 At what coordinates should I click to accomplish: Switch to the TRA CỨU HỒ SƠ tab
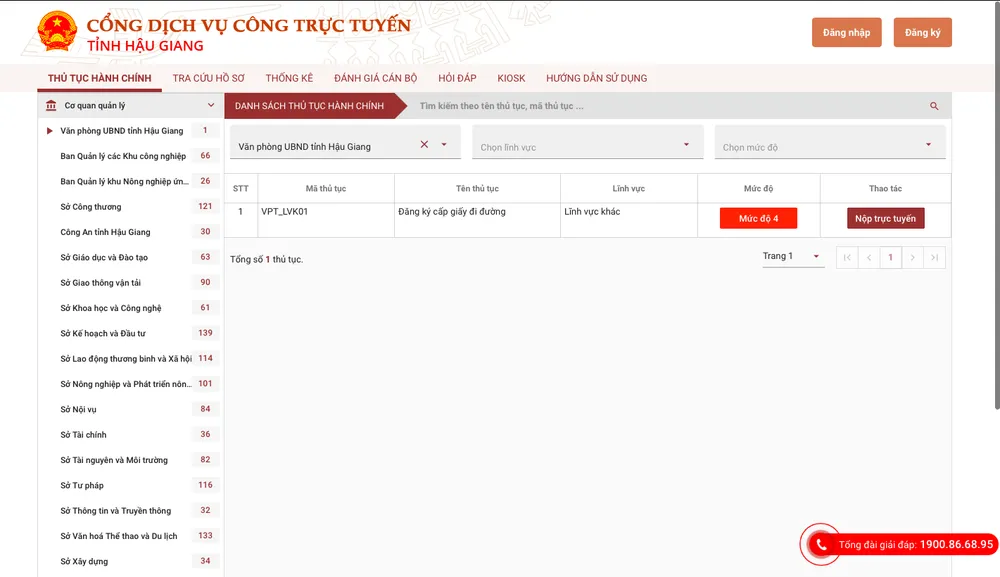coord(208,78)
